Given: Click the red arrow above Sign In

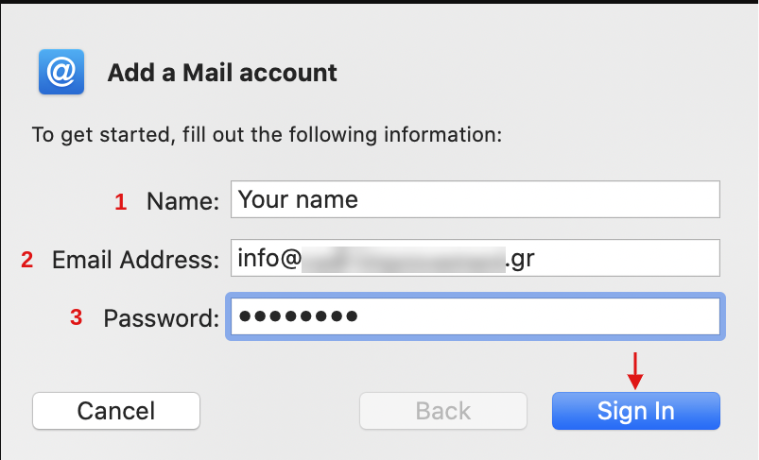Looking at the screenshot, I should click(x=635, y=371).
